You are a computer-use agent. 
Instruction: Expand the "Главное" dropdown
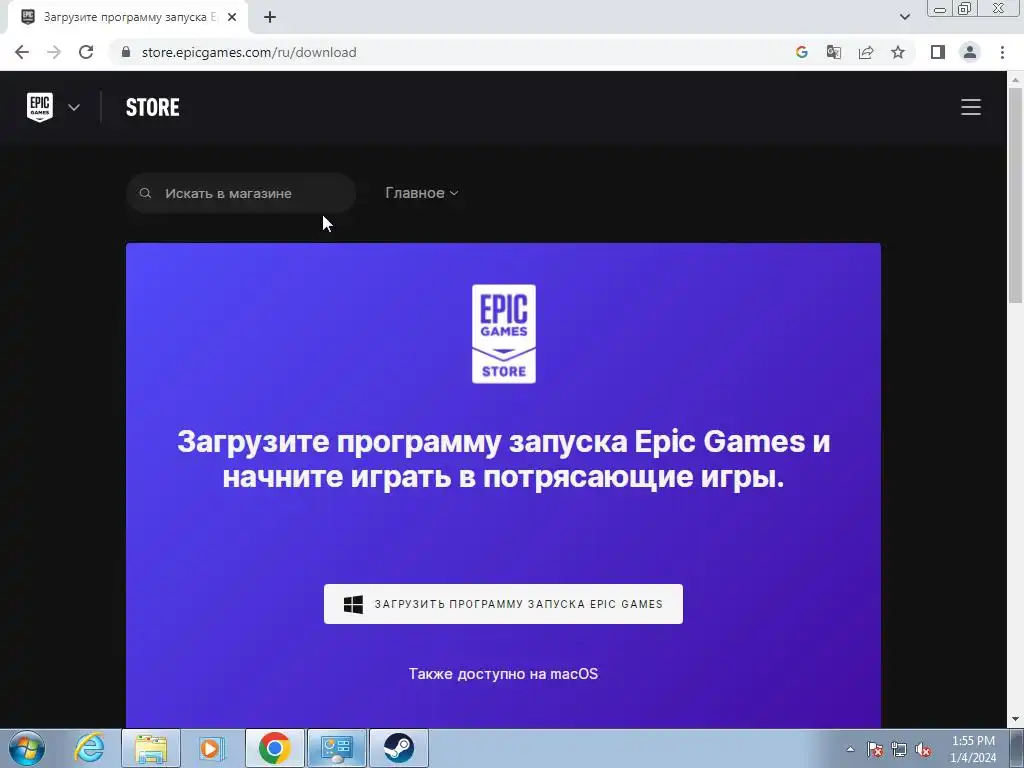[421, 193]
